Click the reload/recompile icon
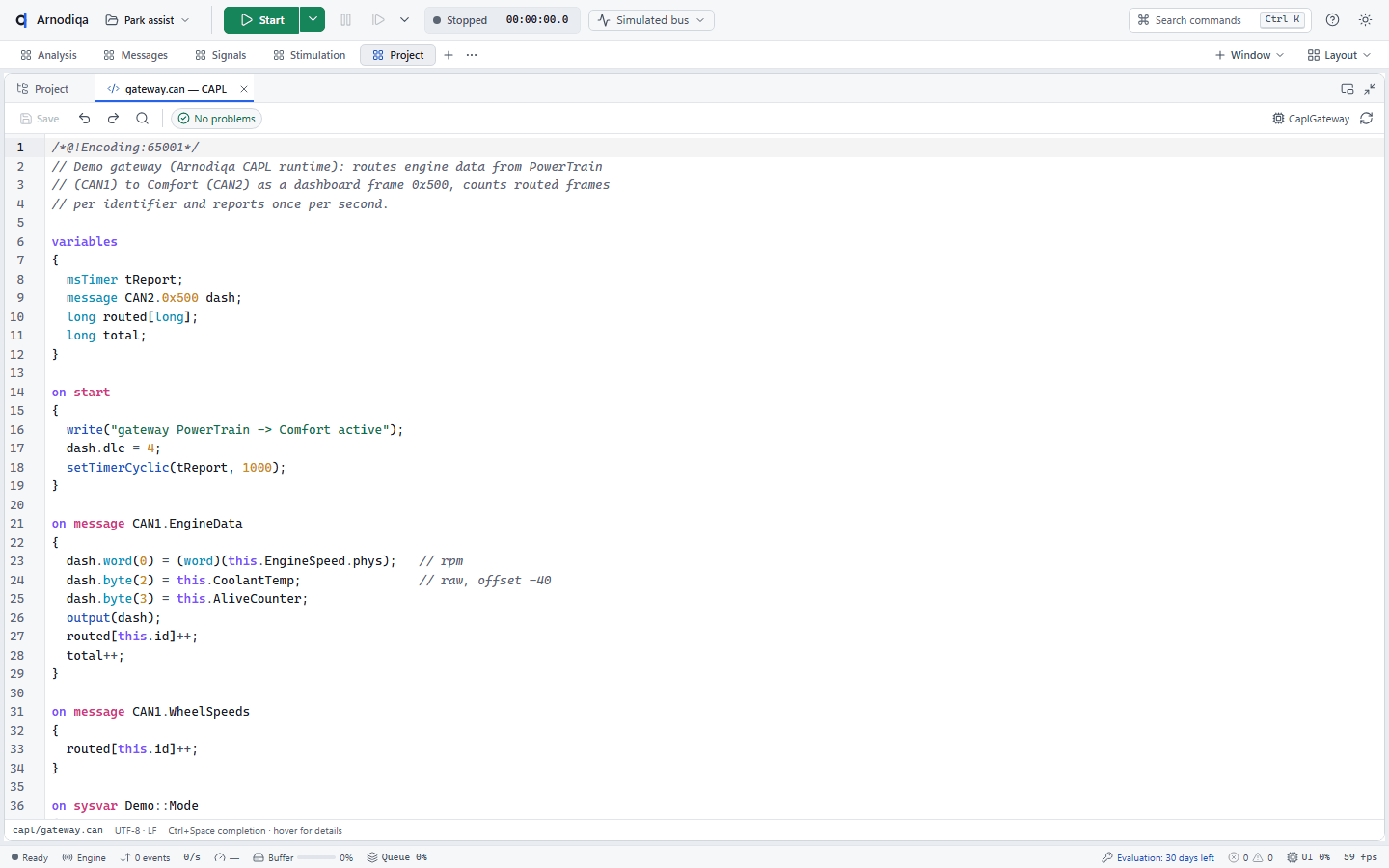Viewport: 1389px width, 868px height. coord(1367,119)
